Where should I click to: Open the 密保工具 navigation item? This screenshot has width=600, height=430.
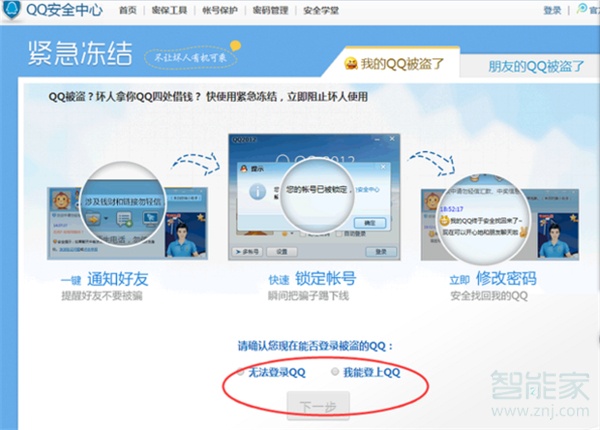click(170, 10)
